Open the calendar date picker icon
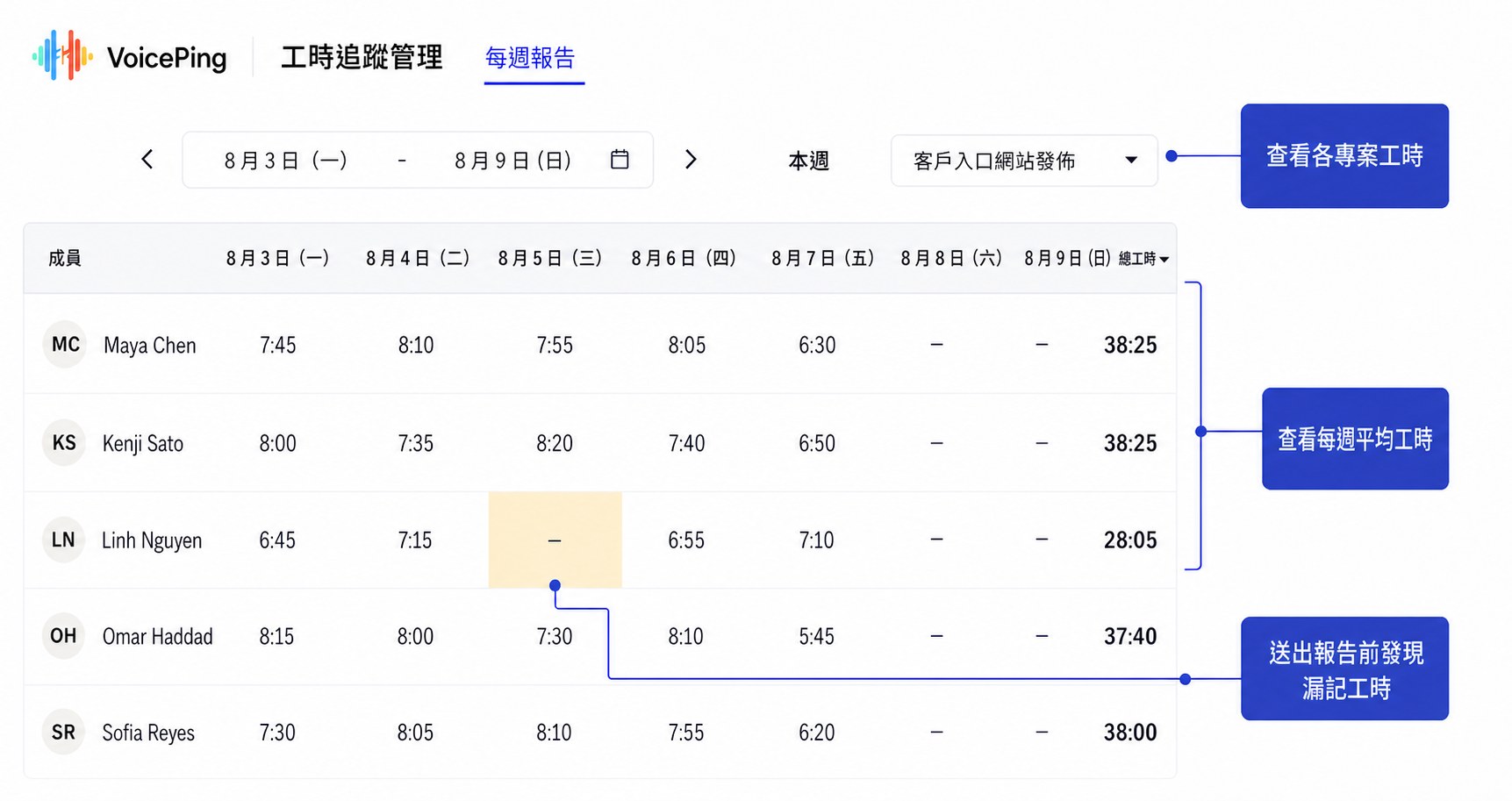This screenshot has width=1512, height=801. [620, 160]
